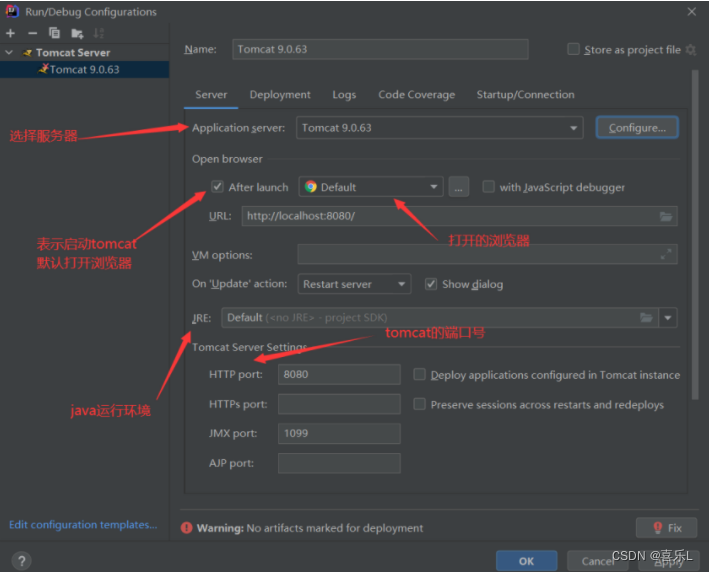Click the browser ellipsis button
709x572 pixels.
458,187
